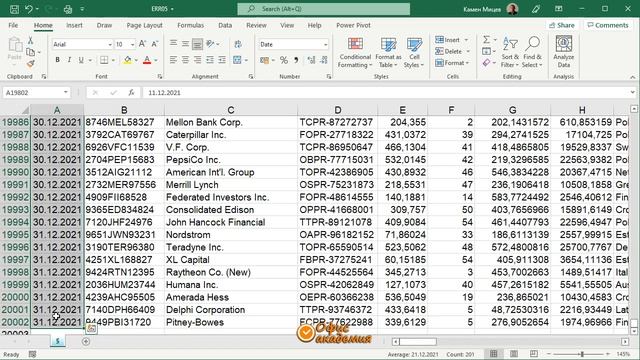The height and width of the screenshot is (360, 640).
Task: Apply Percent Style format
Action: tap(284, 60)
